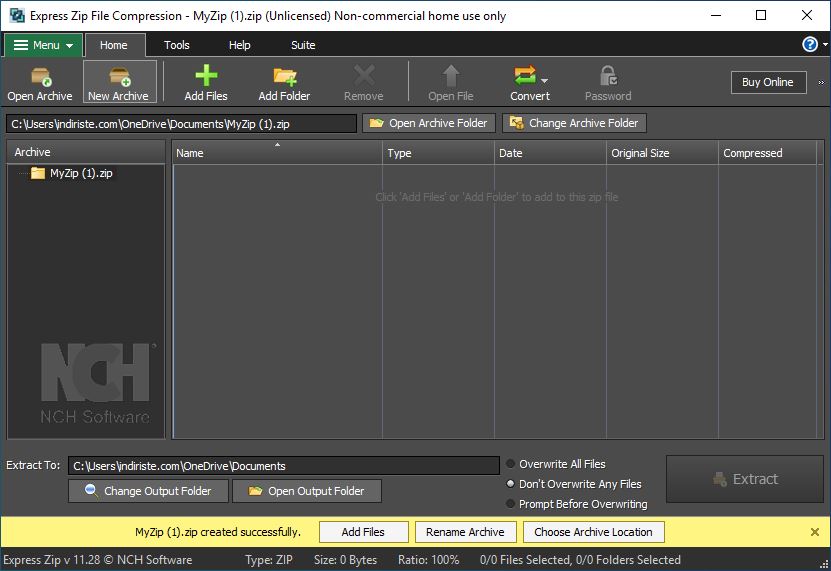Click 'Size: 0 Bytes' in status bar

click(346, 560)
